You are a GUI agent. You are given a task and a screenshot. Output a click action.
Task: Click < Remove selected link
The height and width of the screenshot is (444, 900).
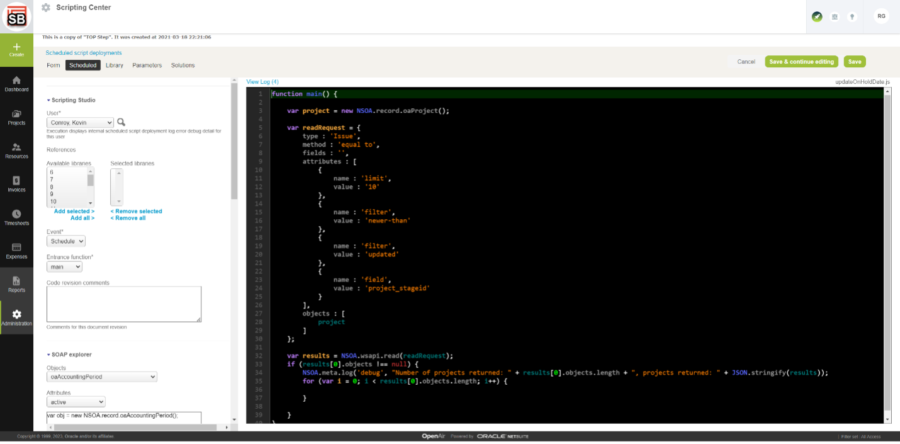pos(136,211)
